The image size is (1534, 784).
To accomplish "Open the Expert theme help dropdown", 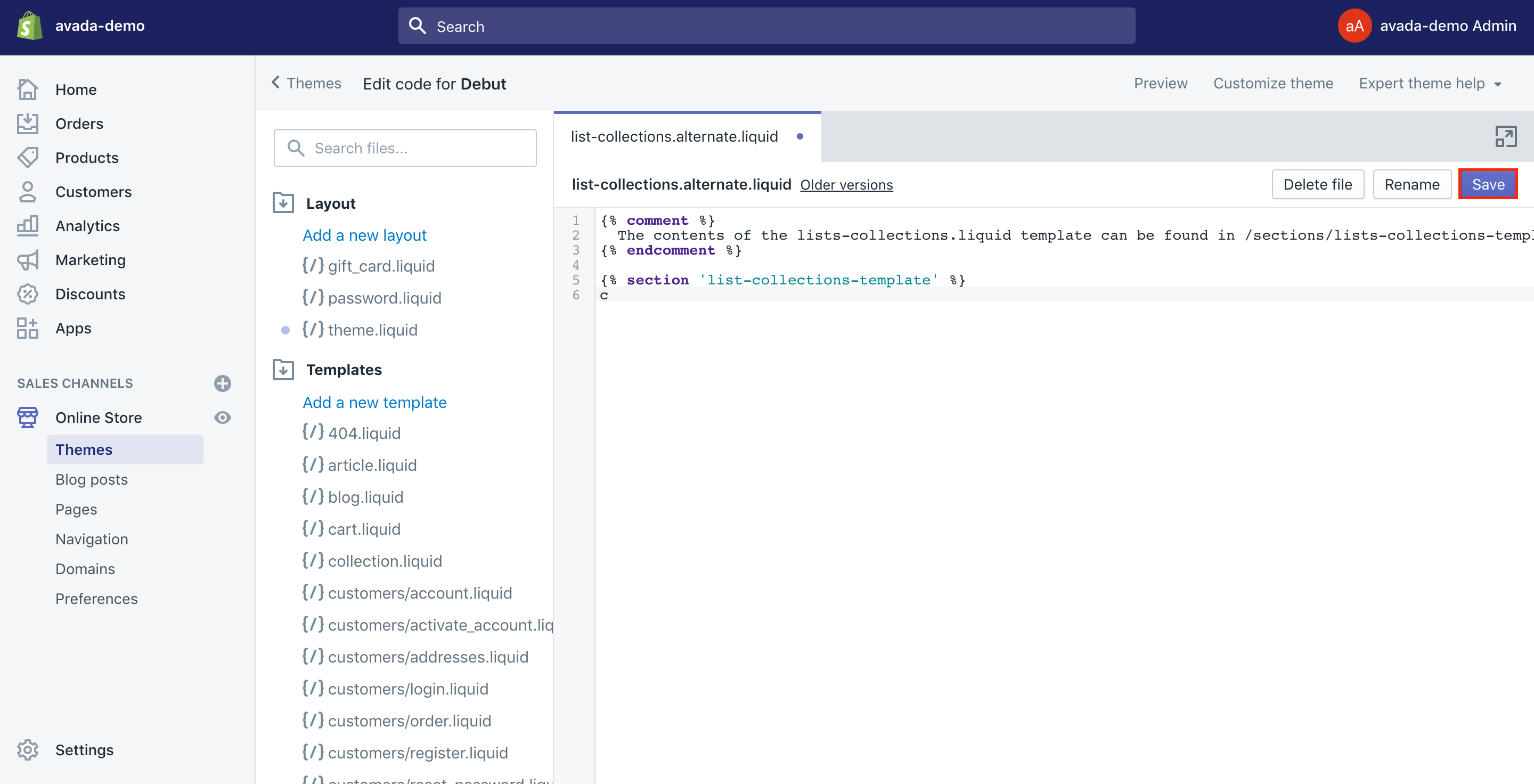I will [1431, 83].
